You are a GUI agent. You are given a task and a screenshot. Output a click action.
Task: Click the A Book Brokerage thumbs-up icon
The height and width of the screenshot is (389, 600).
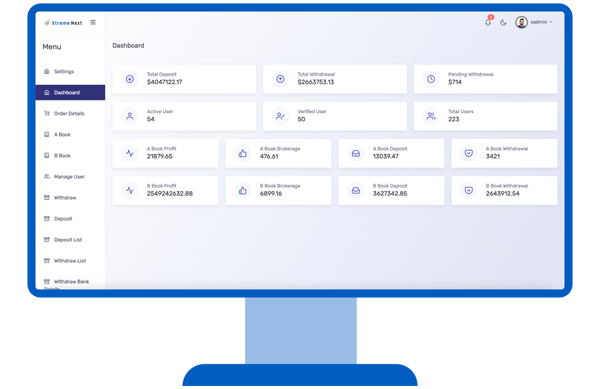[243, 153]
